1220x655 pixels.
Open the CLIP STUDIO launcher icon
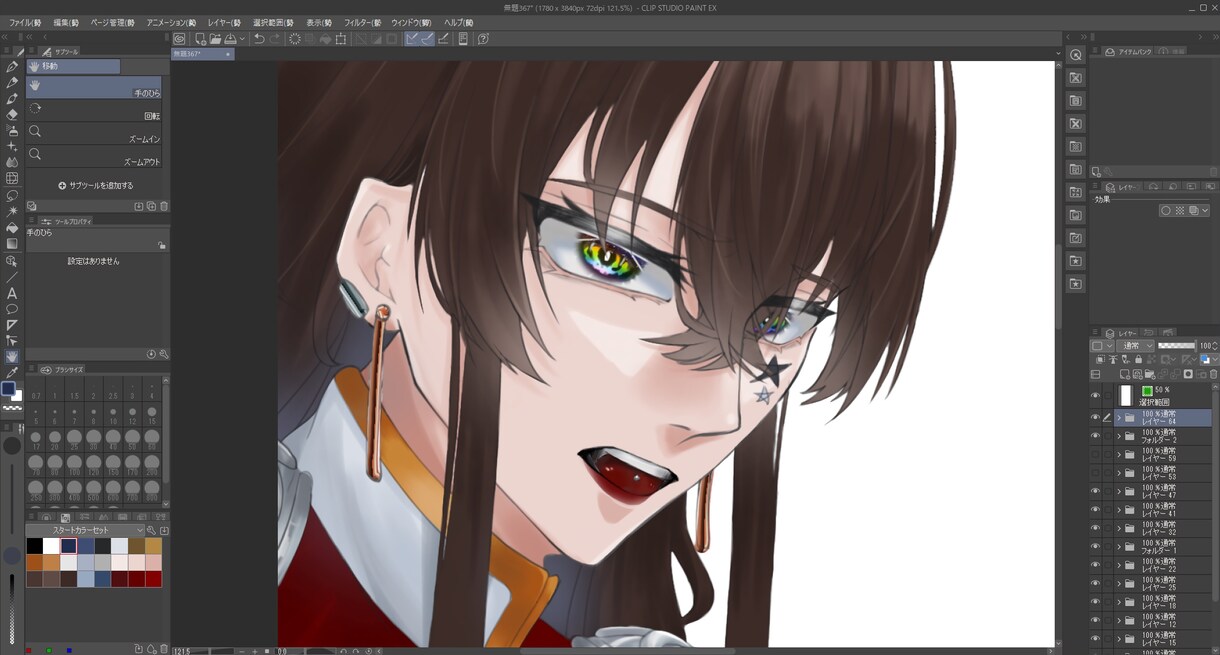(179, 39)
